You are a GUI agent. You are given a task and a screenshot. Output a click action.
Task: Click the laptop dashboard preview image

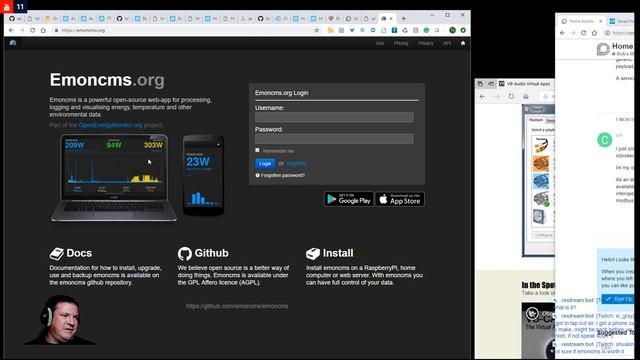point(113,178)
